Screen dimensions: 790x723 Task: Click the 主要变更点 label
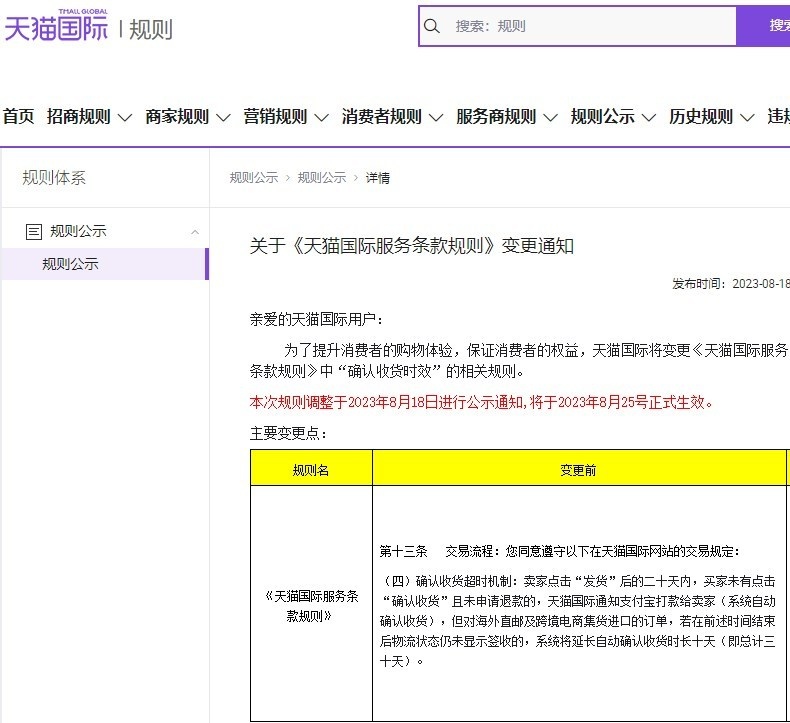pyautogui.click(x=288, y=433)
